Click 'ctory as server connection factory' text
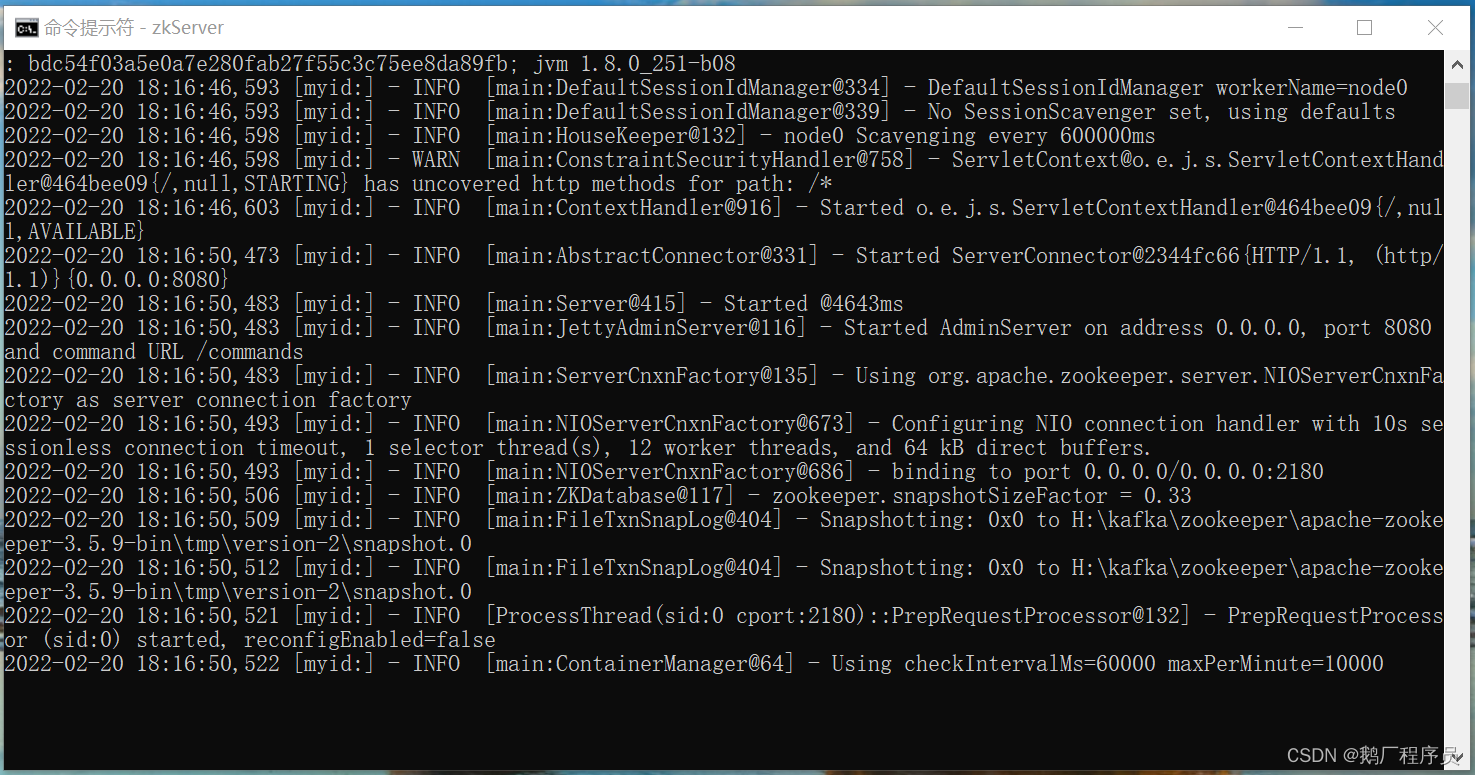 point(208,400)
